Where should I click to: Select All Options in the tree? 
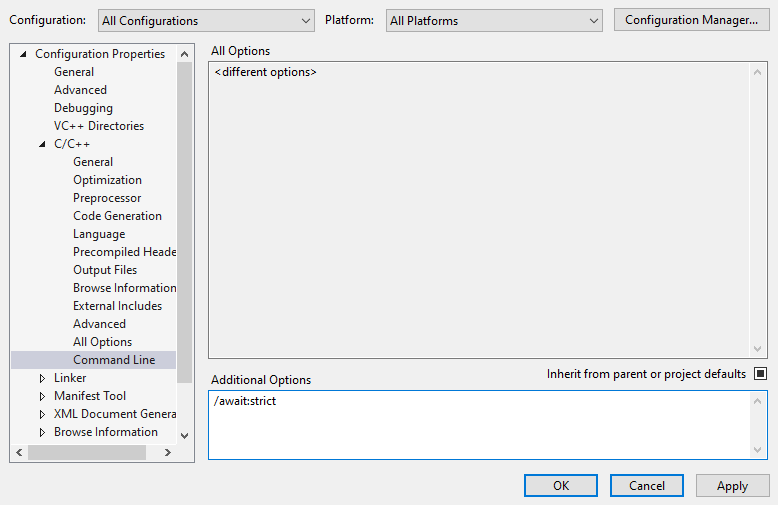[102, 342]
